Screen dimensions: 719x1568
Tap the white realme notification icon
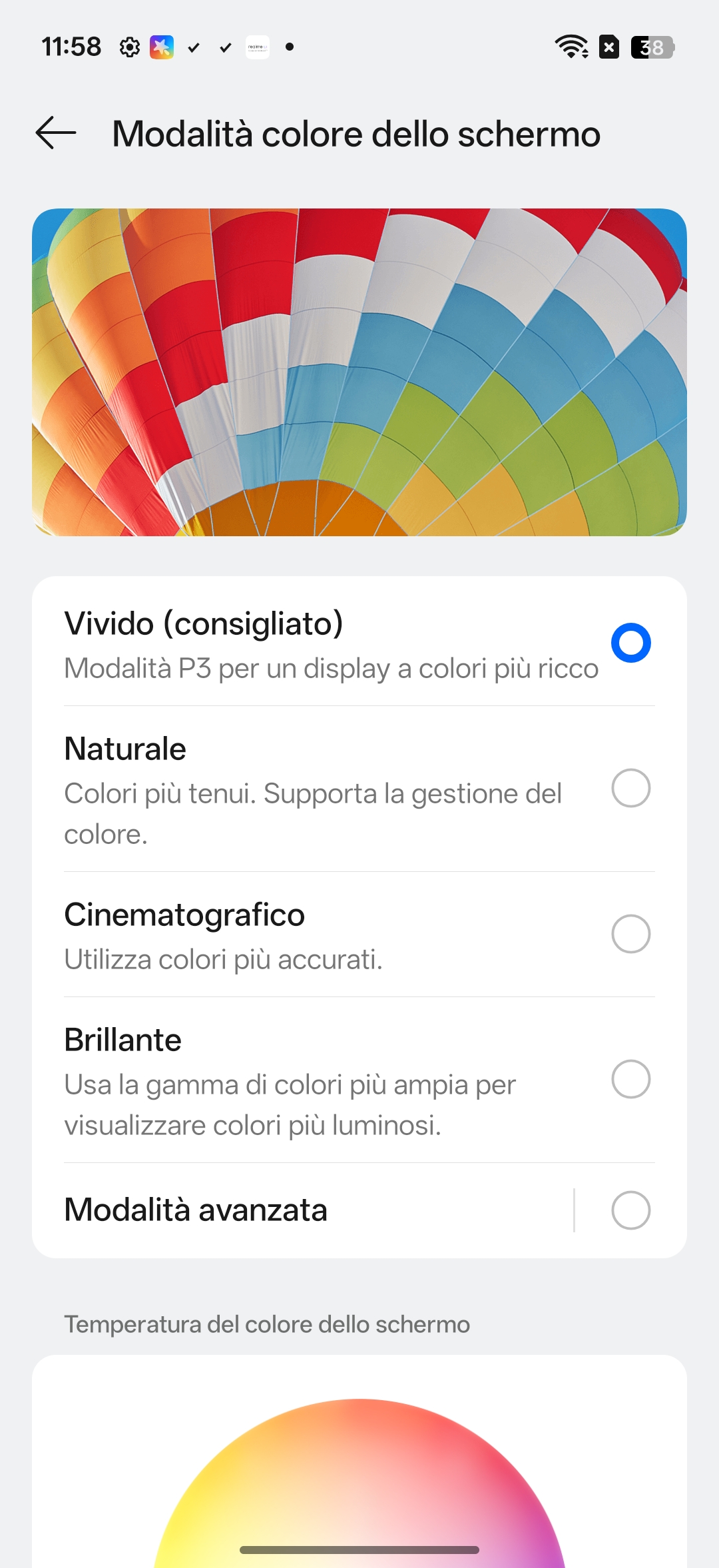click(258, 47)
